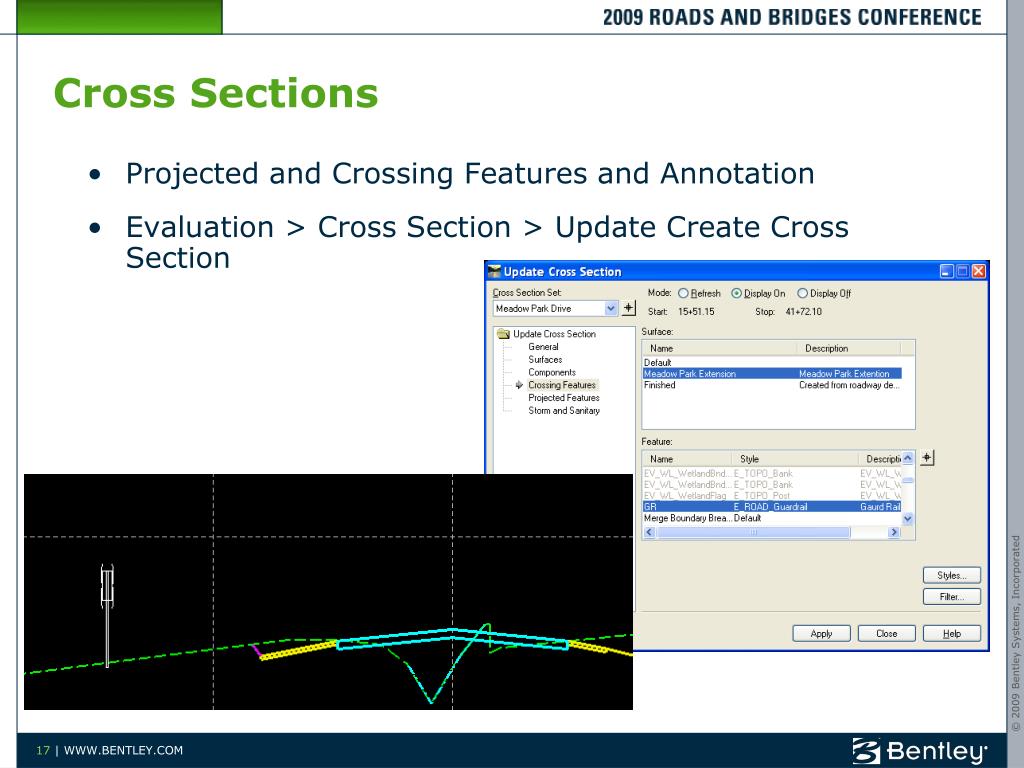Click the Bentley logo
1024x768 pixels.
click(x=919, y=751)
